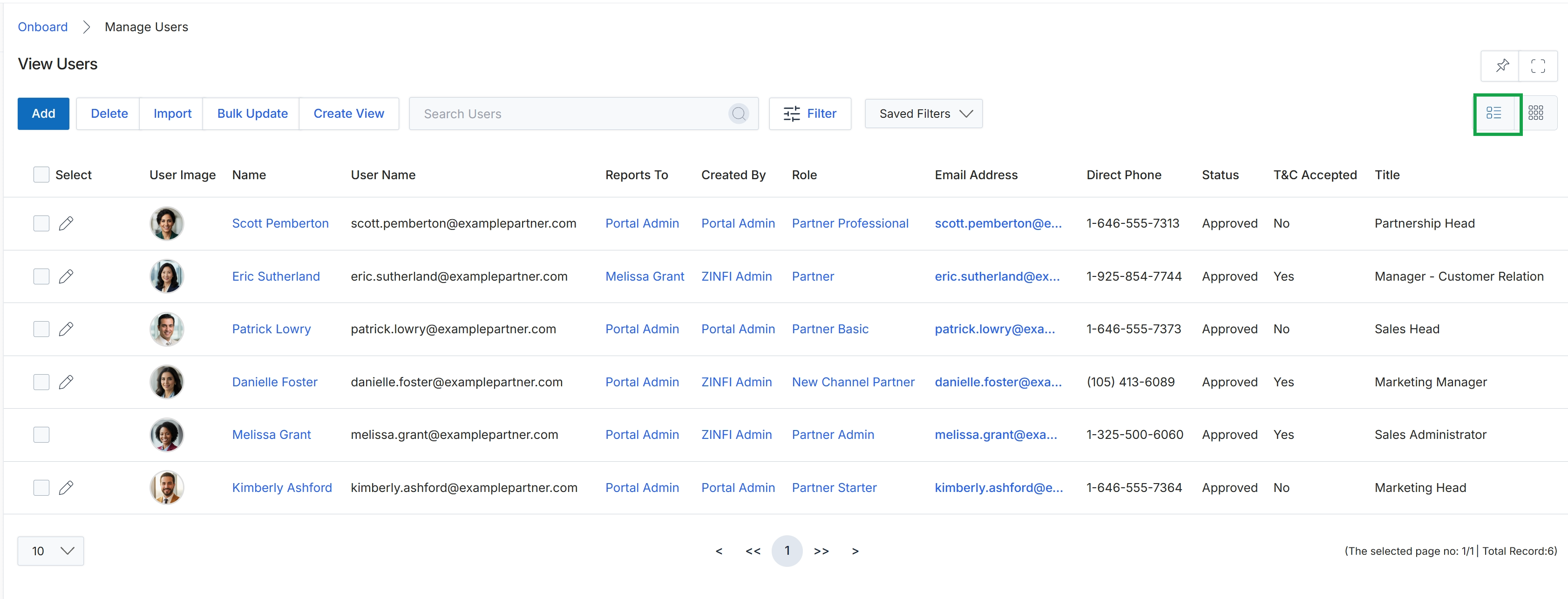The height and width of the screenshot is (599, 1568).
Task: Toggle fullscreen view icon
Action: [1538, 65]
